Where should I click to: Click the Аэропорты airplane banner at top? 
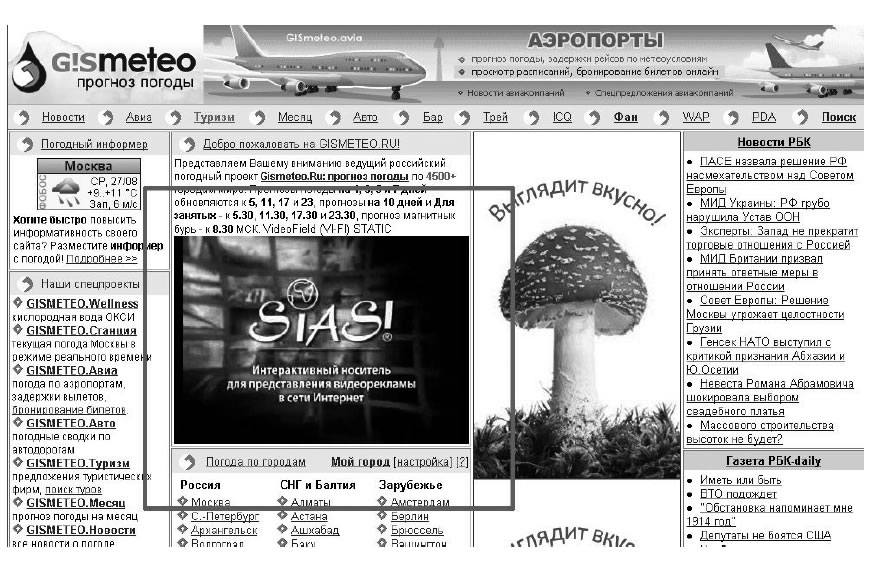(532, 65)
